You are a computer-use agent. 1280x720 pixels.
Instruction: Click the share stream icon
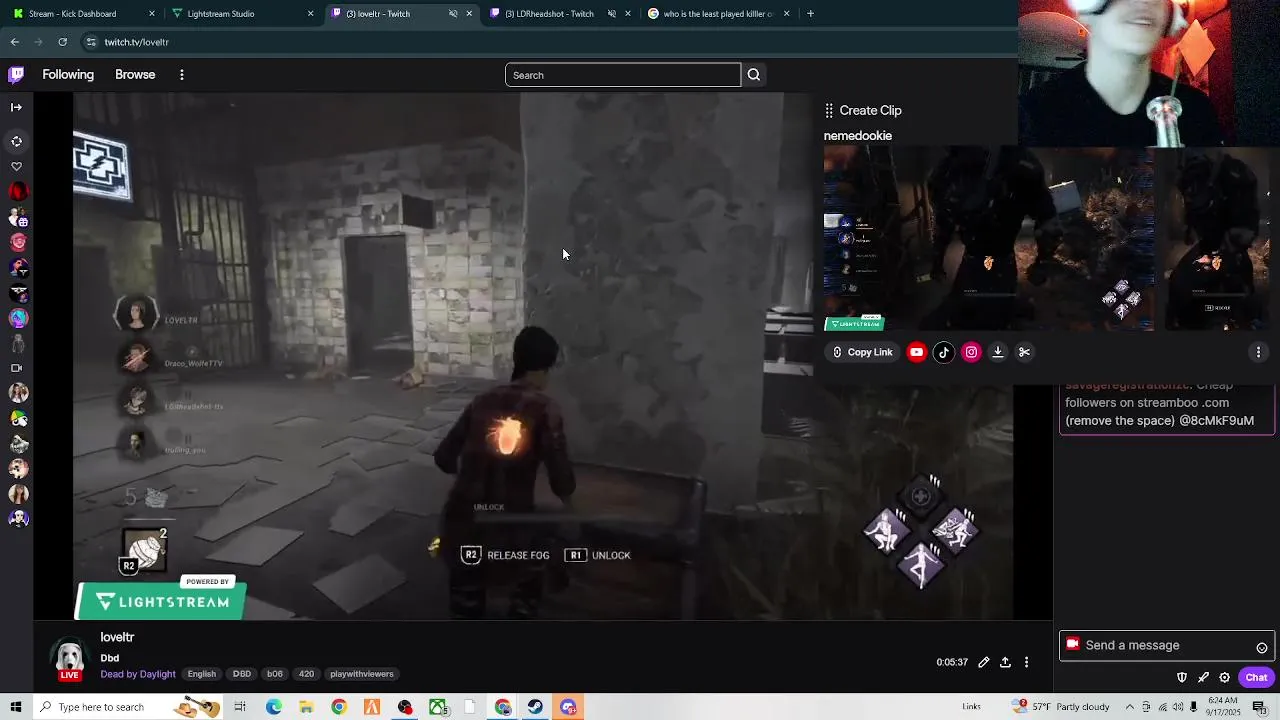[1005, 662]
